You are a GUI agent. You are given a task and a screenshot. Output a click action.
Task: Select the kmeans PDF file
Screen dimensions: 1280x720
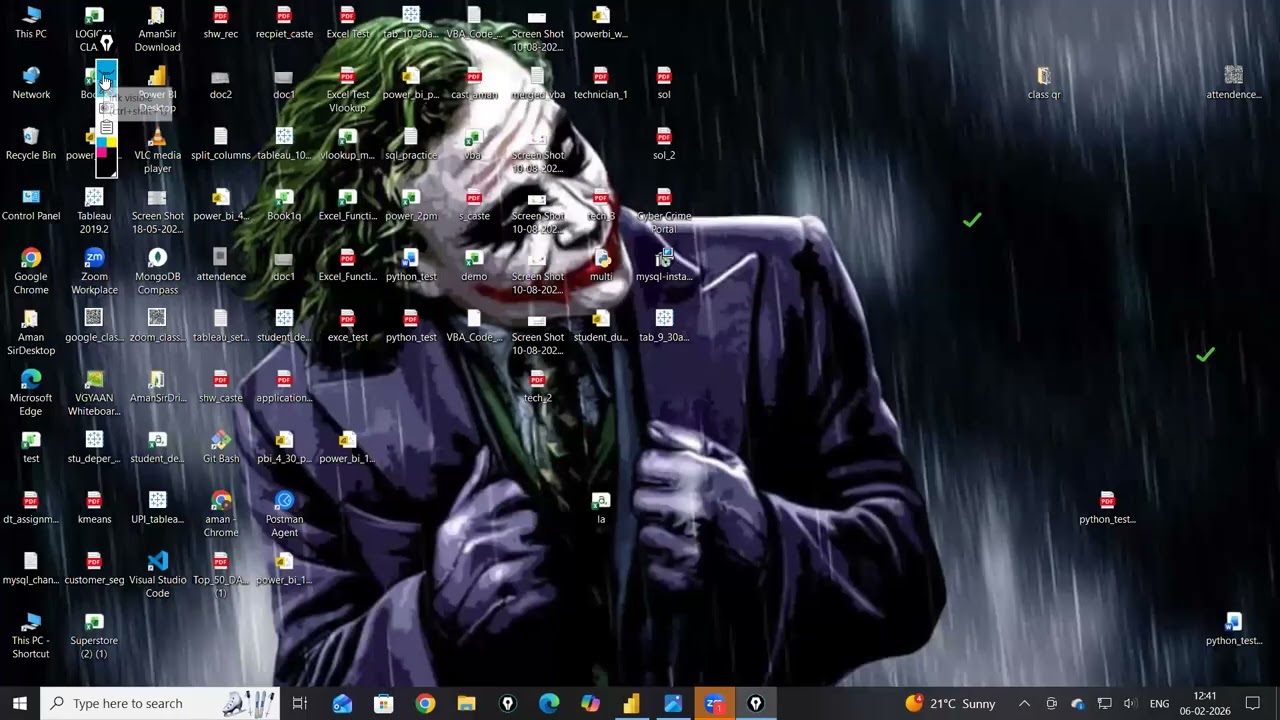click(x=94, y=507)
